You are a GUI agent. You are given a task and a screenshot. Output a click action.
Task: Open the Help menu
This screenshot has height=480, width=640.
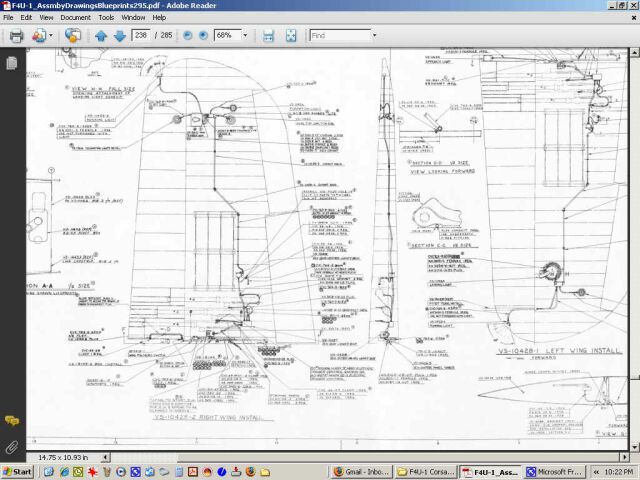[x=159, y=18]
